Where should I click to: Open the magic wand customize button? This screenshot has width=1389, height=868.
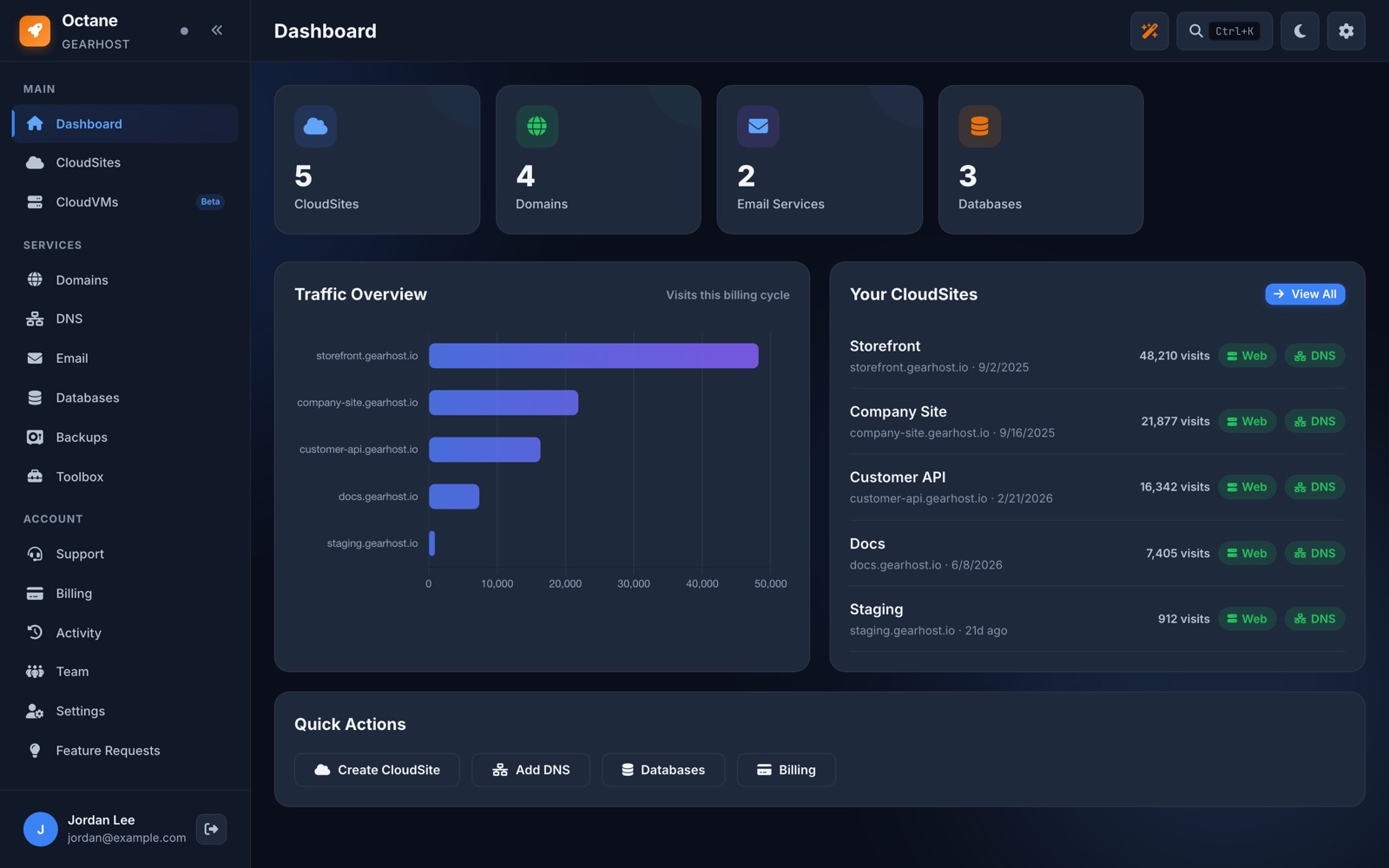[x=1149, y=31]
